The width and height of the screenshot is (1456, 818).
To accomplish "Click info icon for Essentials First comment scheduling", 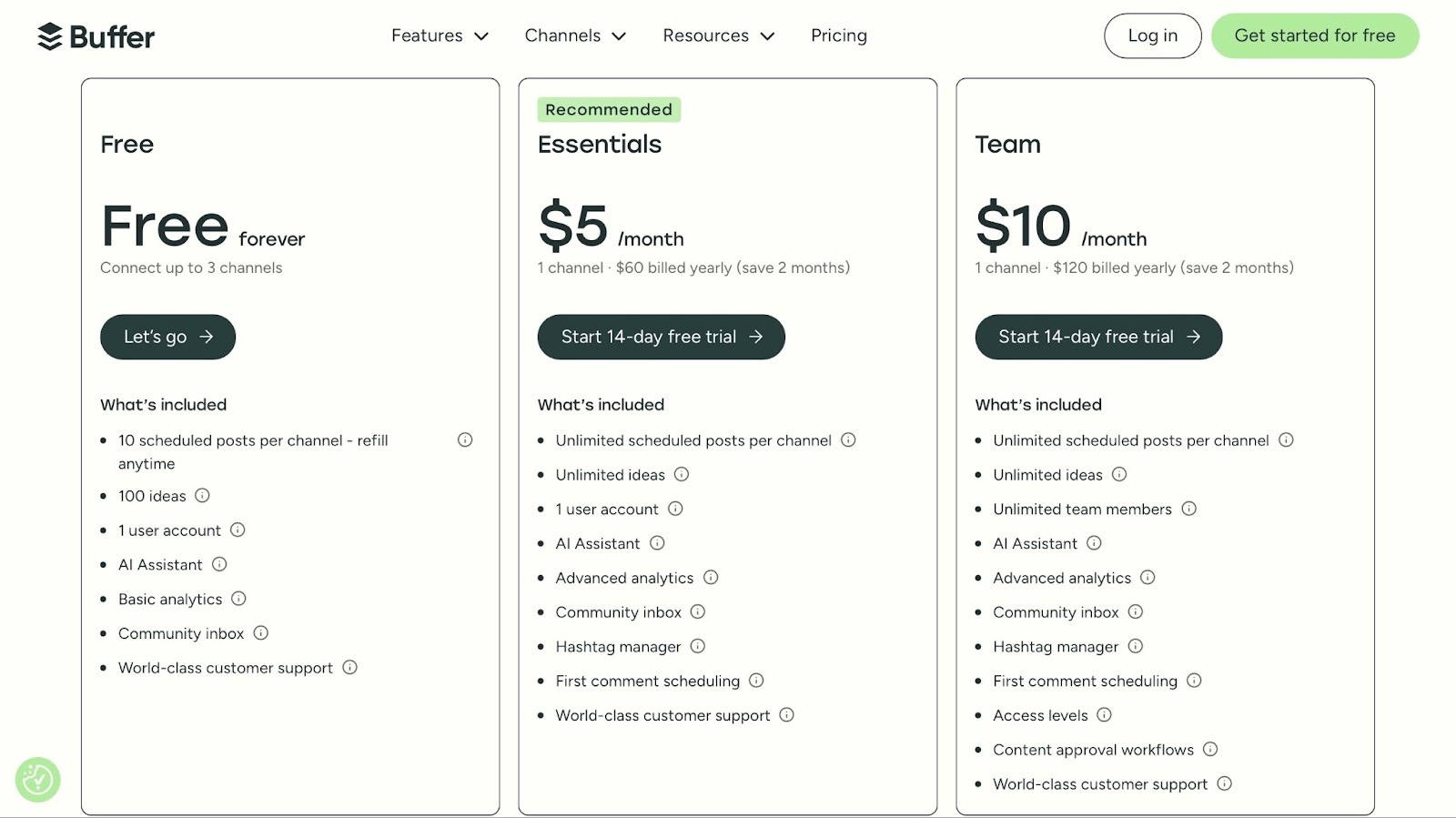I will [756, 681].
